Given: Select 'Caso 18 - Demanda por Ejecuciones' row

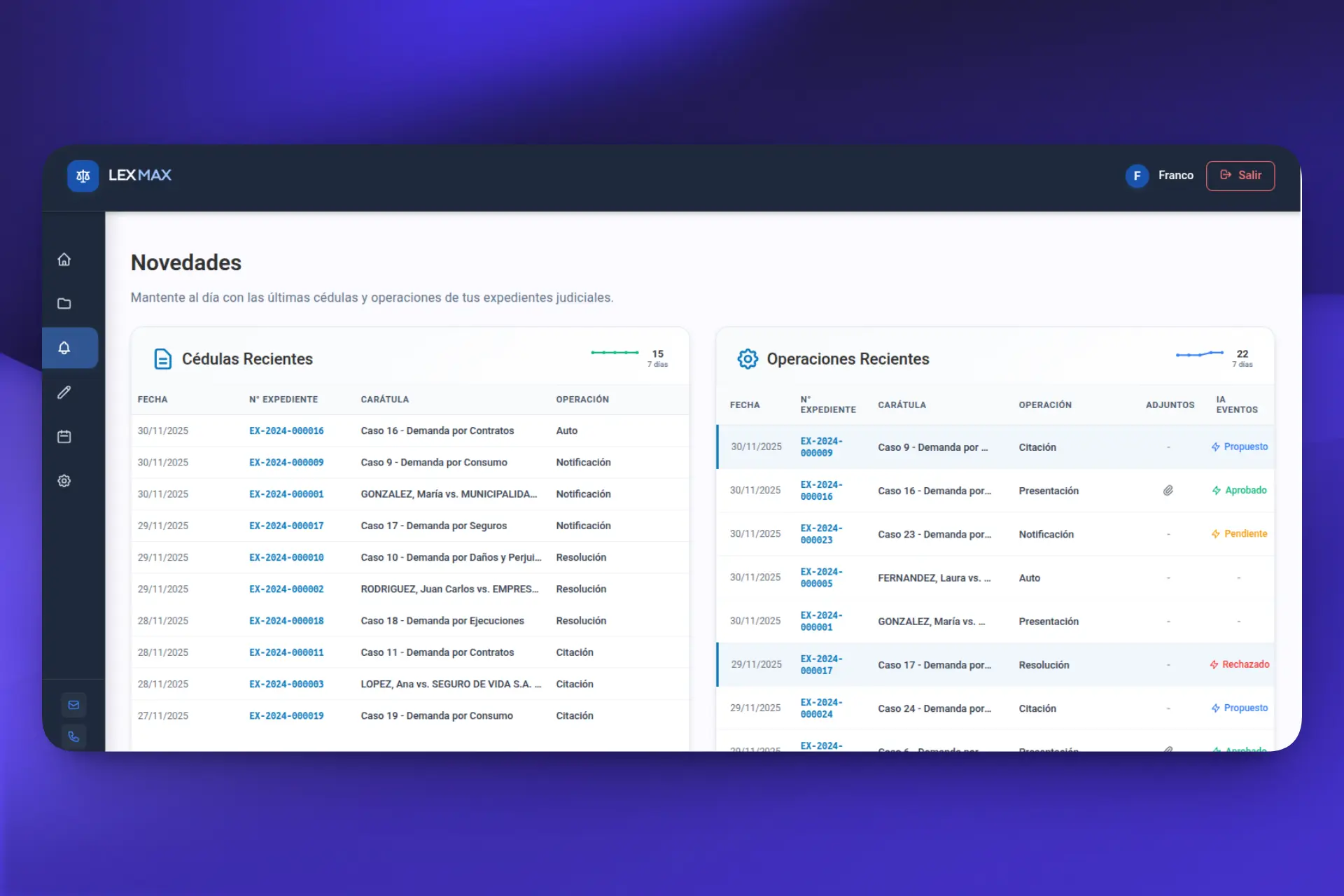Looking at the screenshot, I should pyautogui.click(x=410, y=621).
